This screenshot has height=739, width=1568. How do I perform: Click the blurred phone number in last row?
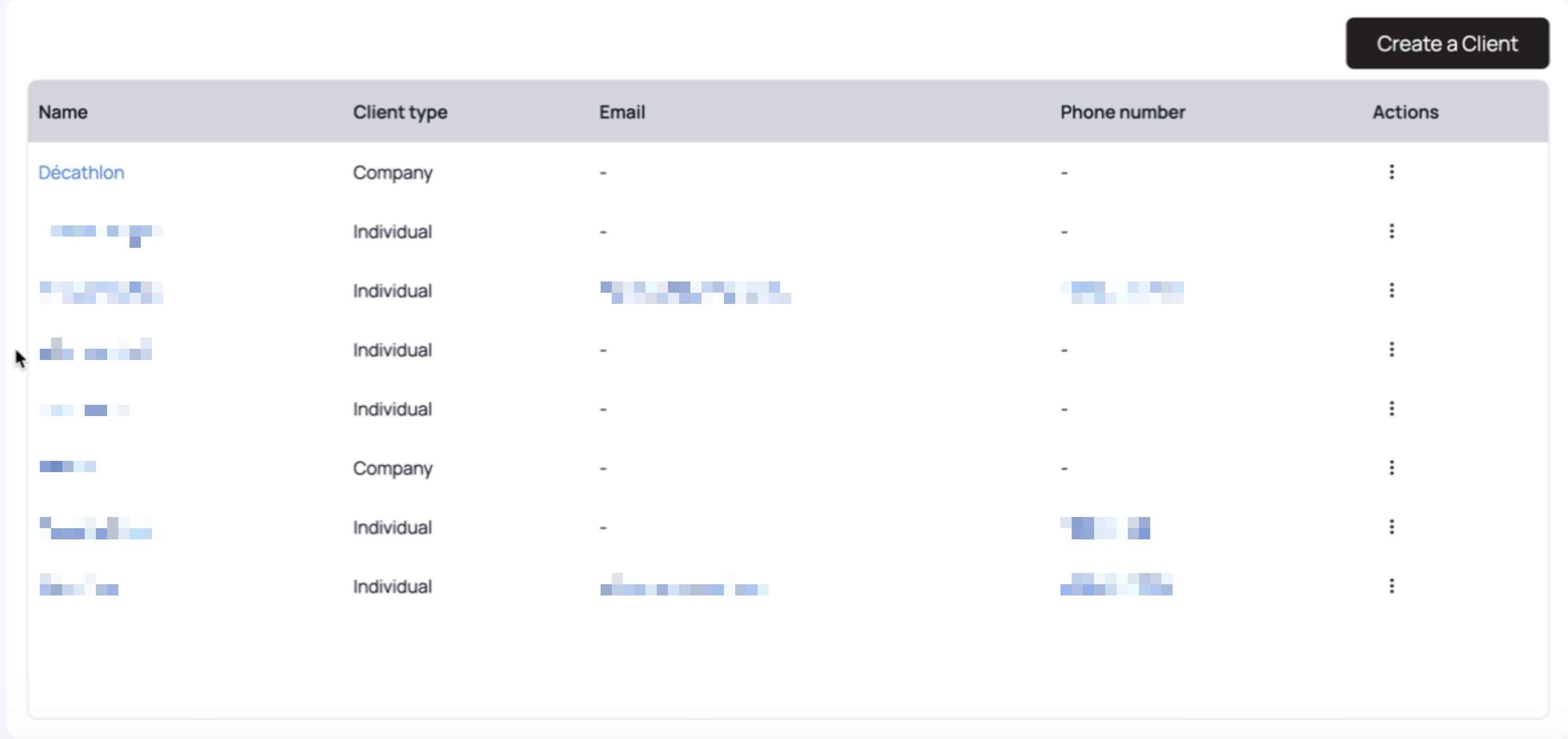[1116, 584]
